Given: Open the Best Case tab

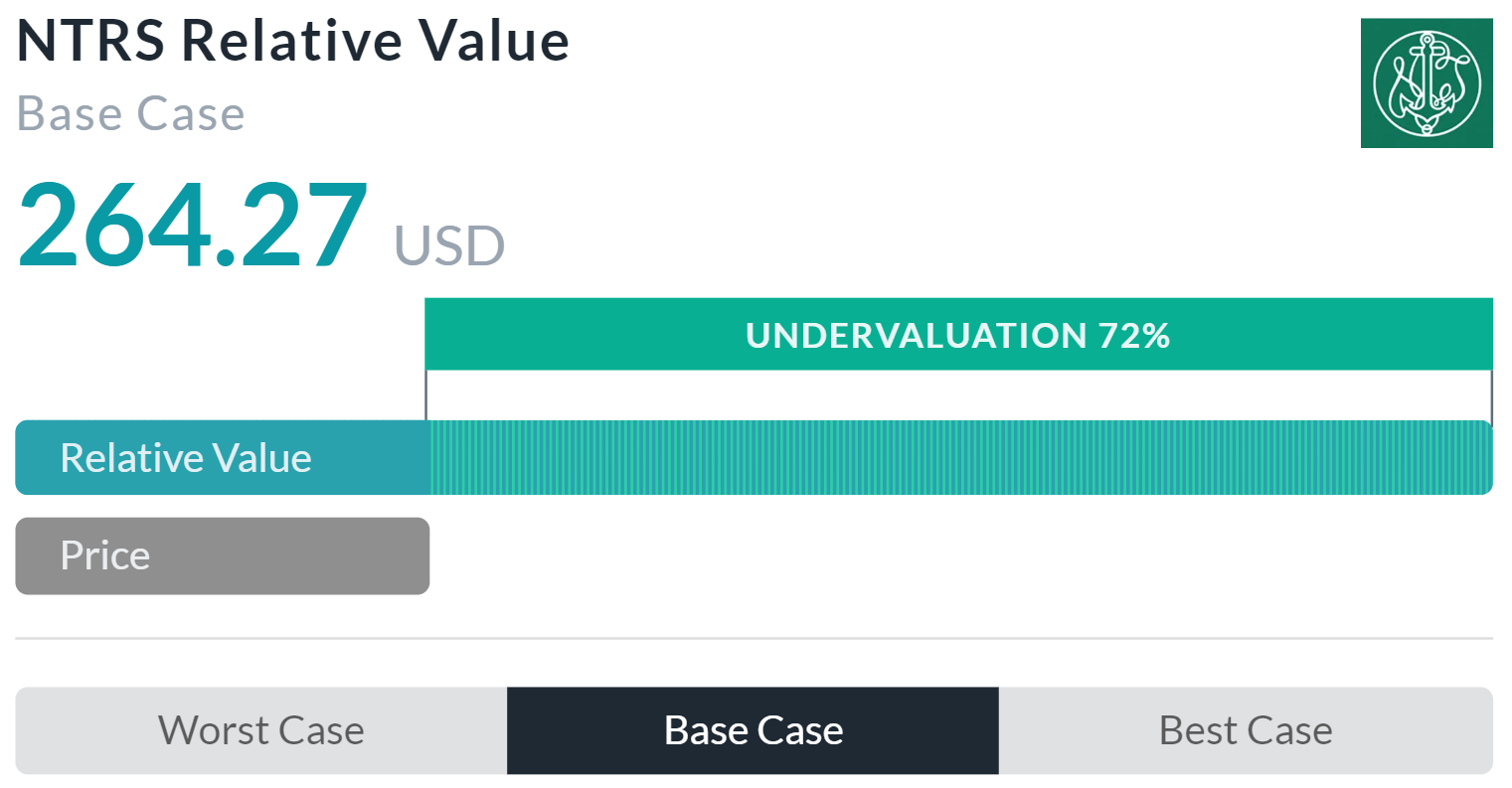Looking at the screenshot, I should (1246, 730).
